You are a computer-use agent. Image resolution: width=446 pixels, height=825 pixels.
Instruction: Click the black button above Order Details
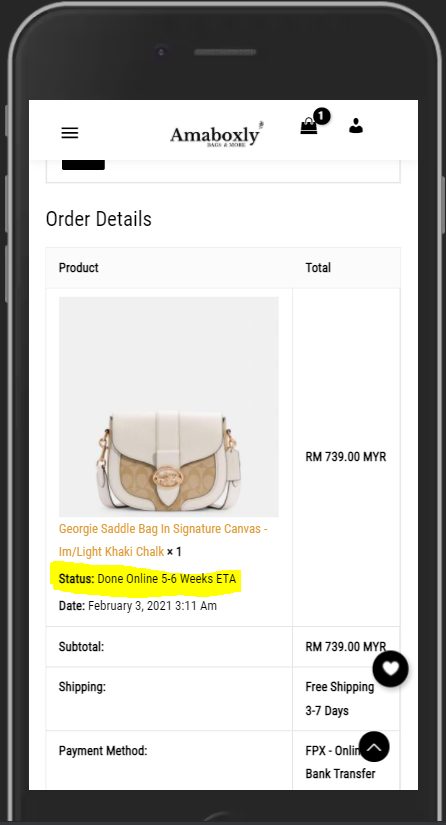tap(83, 164)
